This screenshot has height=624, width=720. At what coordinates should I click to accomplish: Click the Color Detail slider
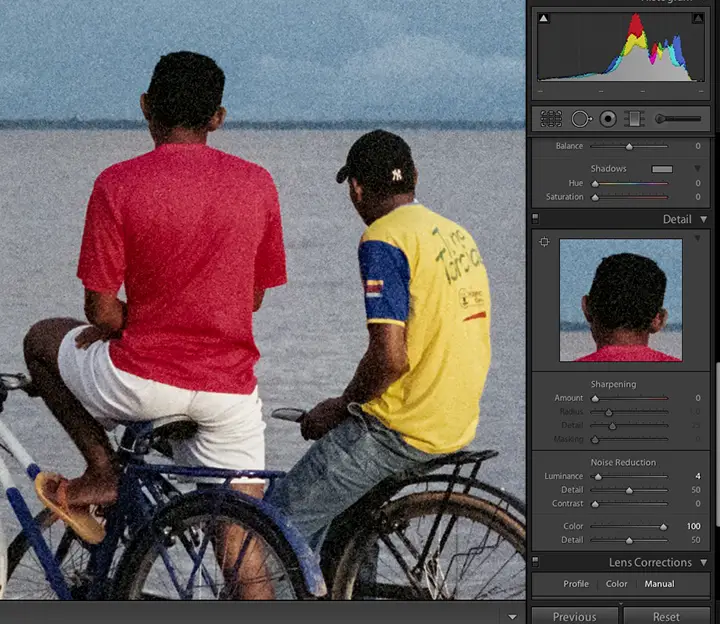629,540
